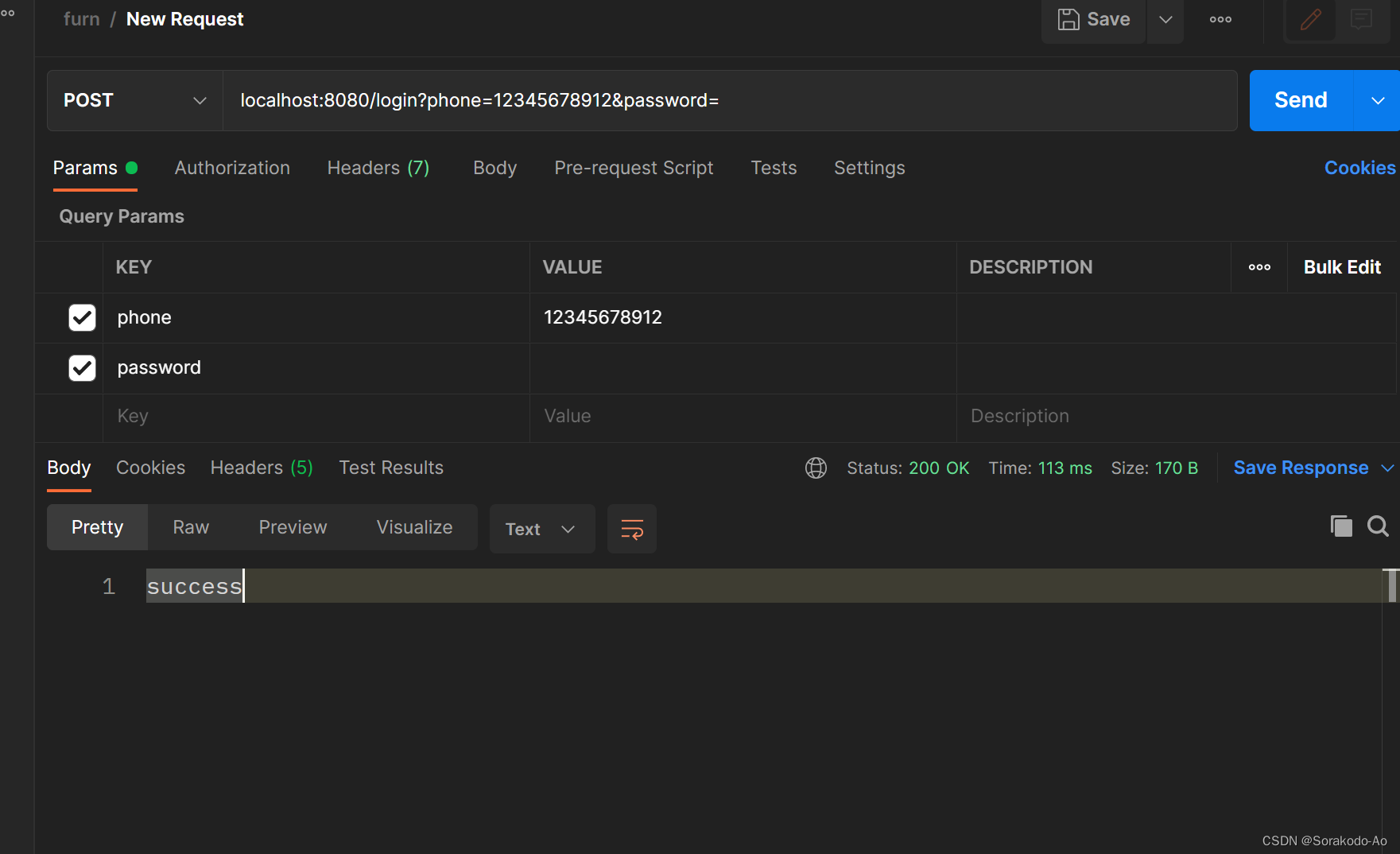Viewport: 1400px width, 854px height.
Task: Copy the response body
Action: 1341,526
